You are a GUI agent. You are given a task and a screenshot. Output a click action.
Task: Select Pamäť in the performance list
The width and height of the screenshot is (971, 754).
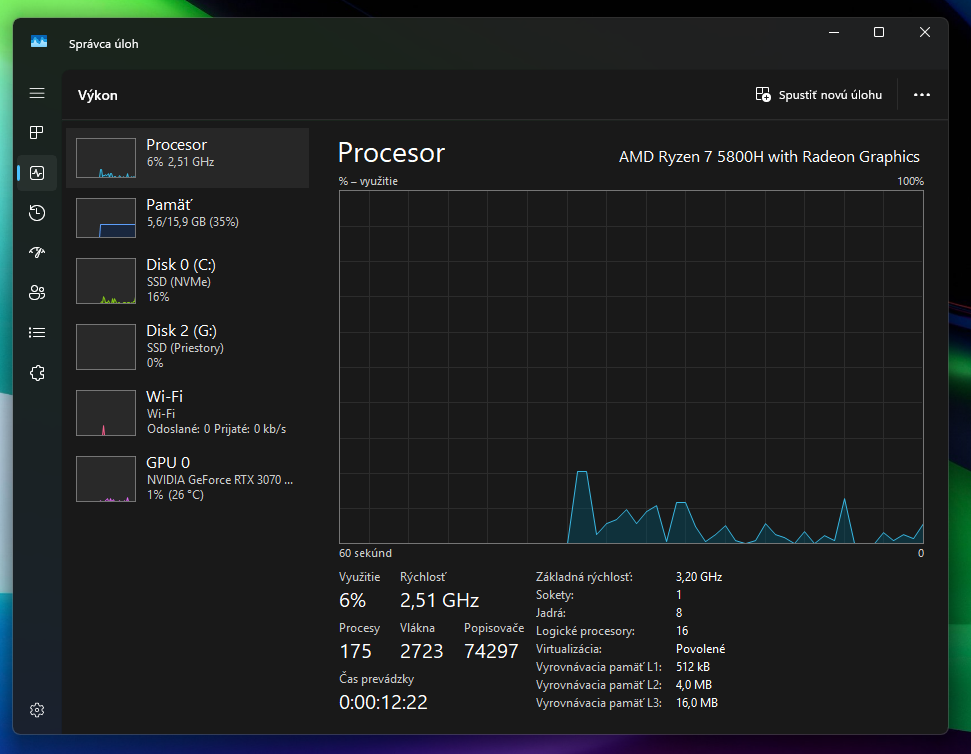[x=188, y=218]
